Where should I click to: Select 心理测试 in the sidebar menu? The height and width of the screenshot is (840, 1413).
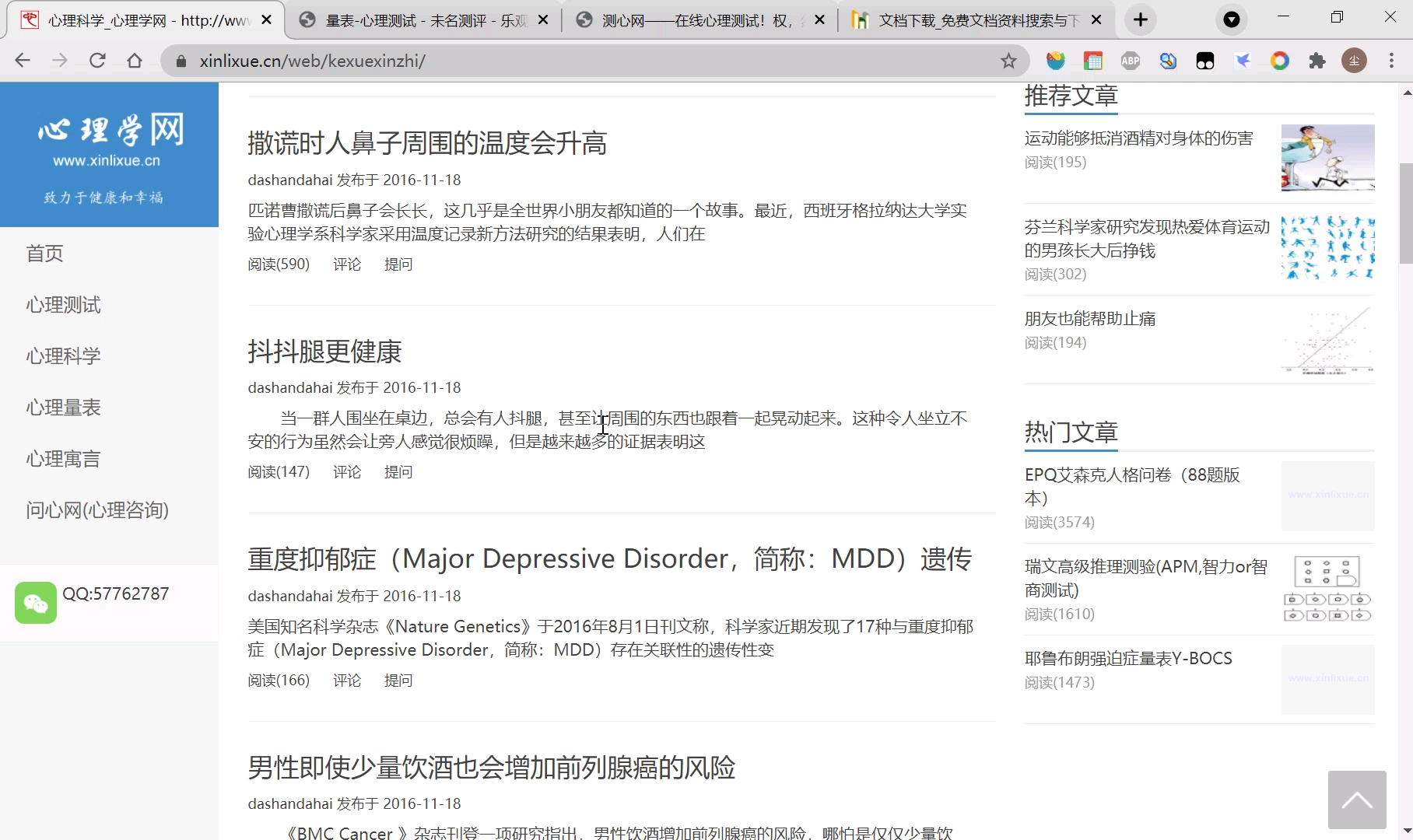click(63, 305)
